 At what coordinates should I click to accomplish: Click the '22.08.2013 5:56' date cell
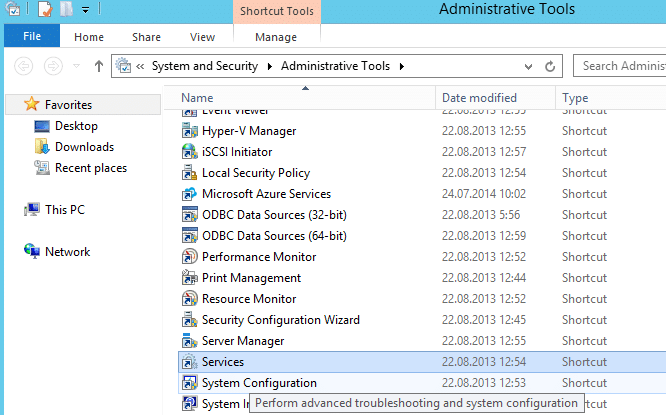481,215
